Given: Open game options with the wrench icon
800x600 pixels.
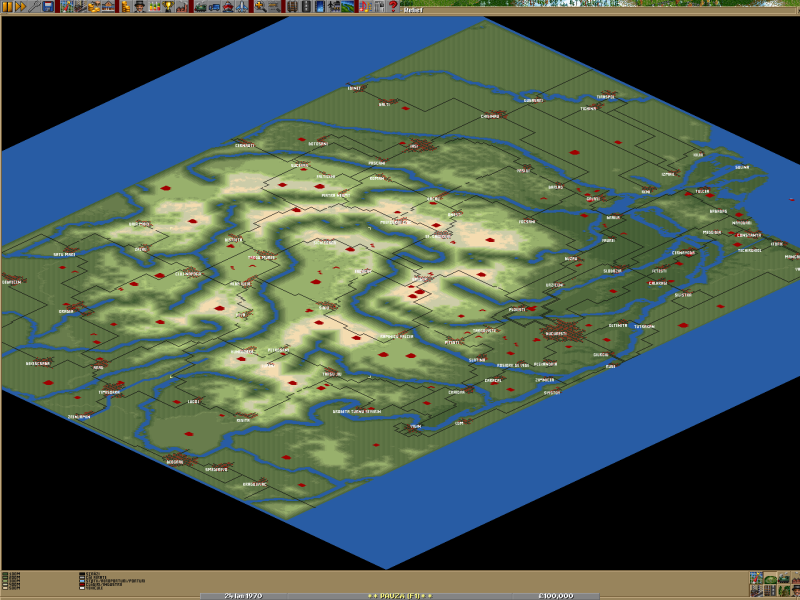Looking at the screenshot, I should (34, 6).
